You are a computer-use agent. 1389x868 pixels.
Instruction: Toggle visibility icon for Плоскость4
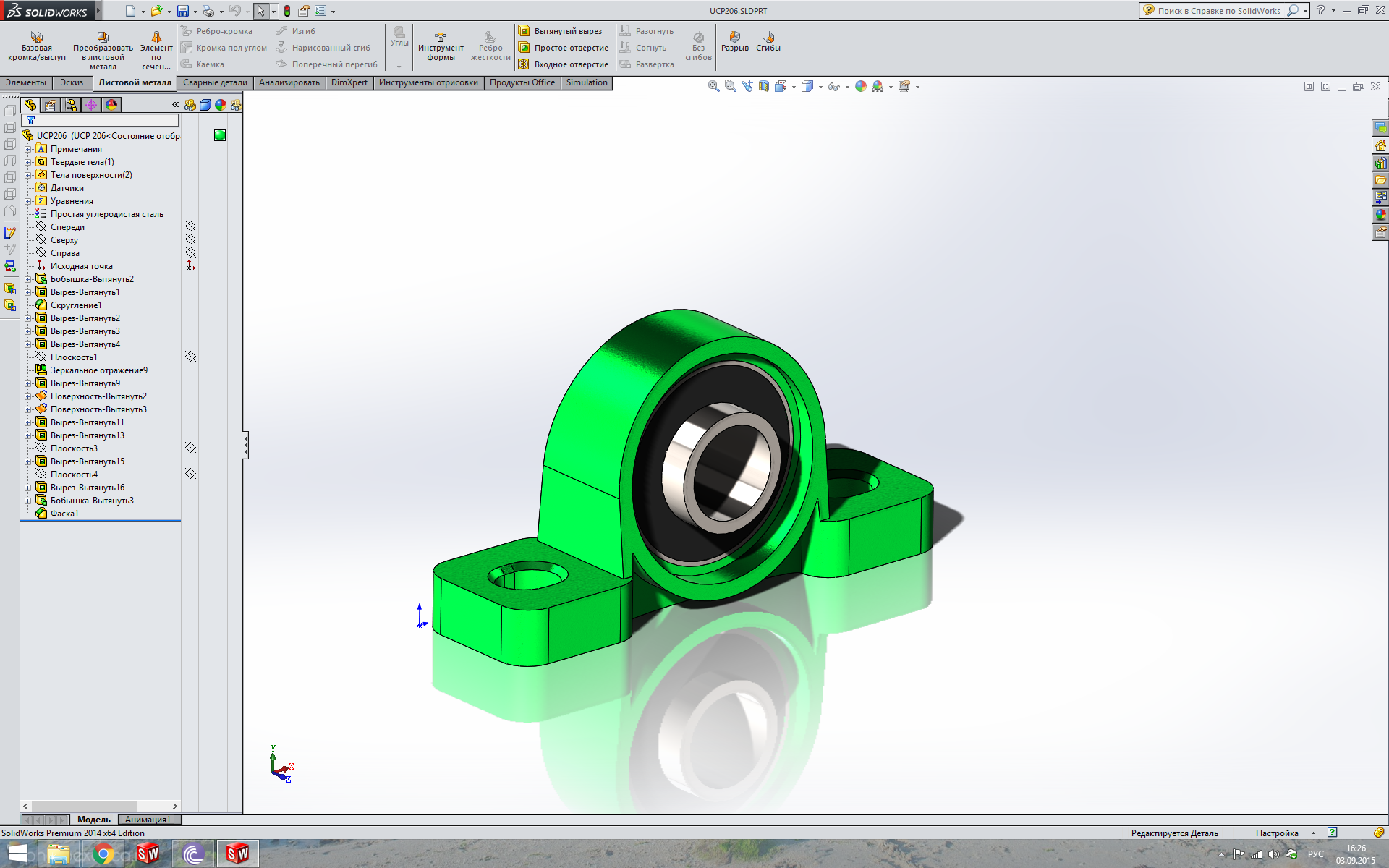click(x=190, y=474)
